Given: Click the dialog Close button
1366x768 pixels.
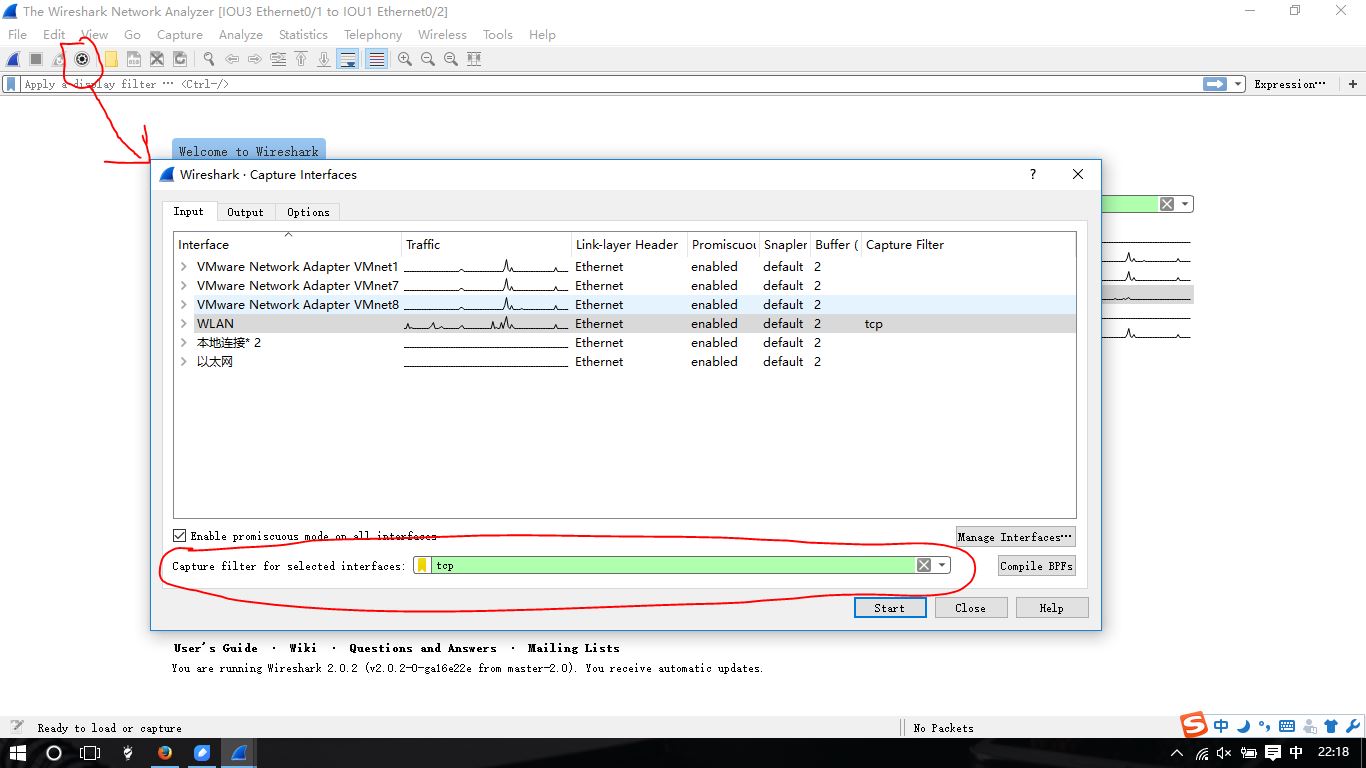Looking at the screenshot, I should pos(970,608).
